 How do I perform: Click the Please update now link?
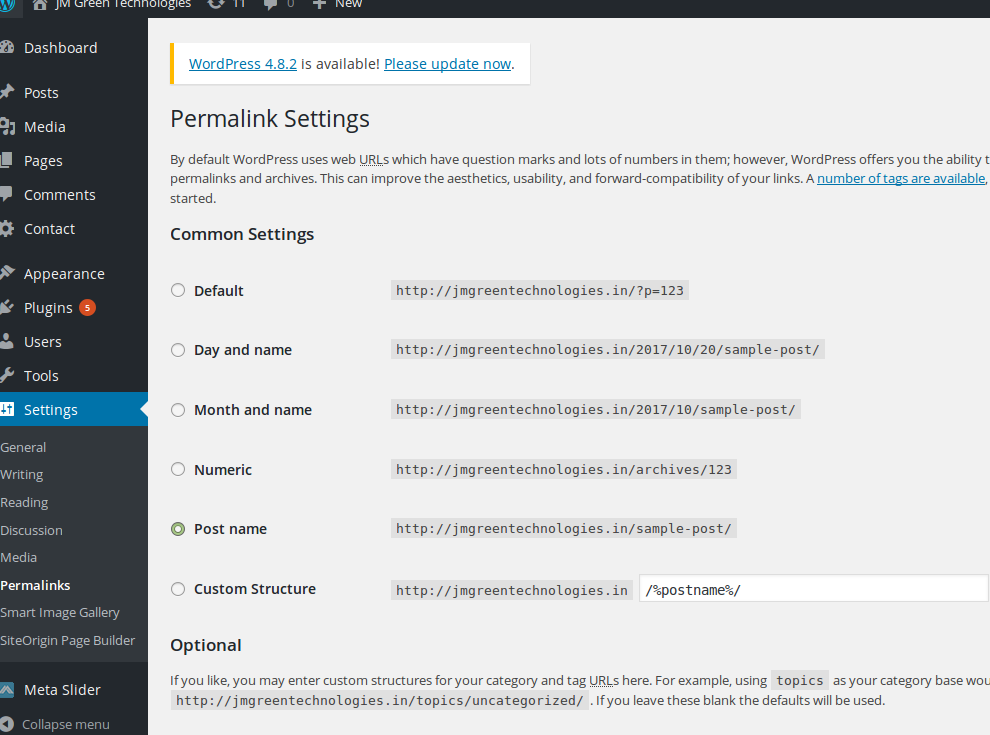pos(448,64)
